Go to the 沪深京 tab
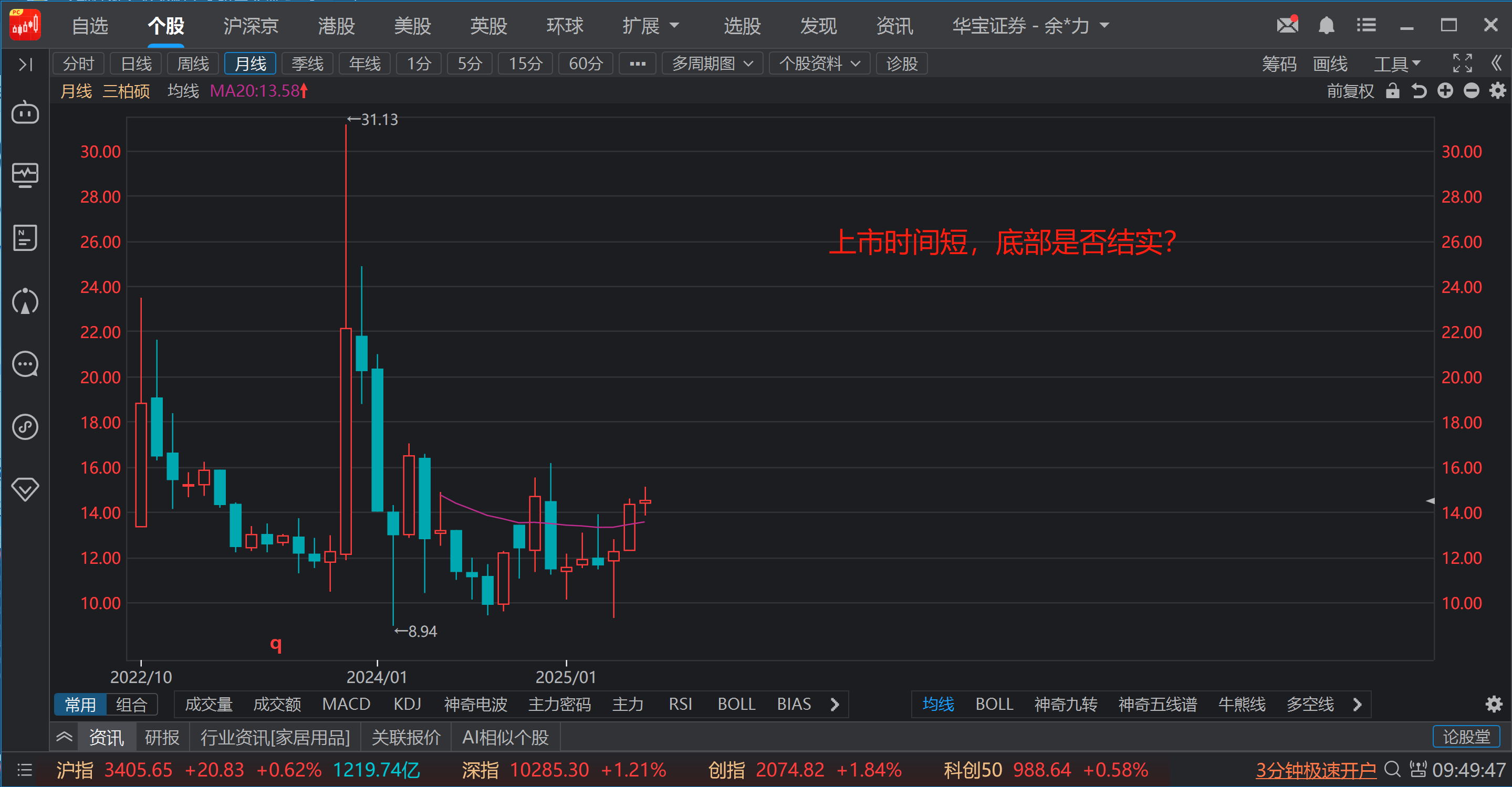 coord(251,26)
